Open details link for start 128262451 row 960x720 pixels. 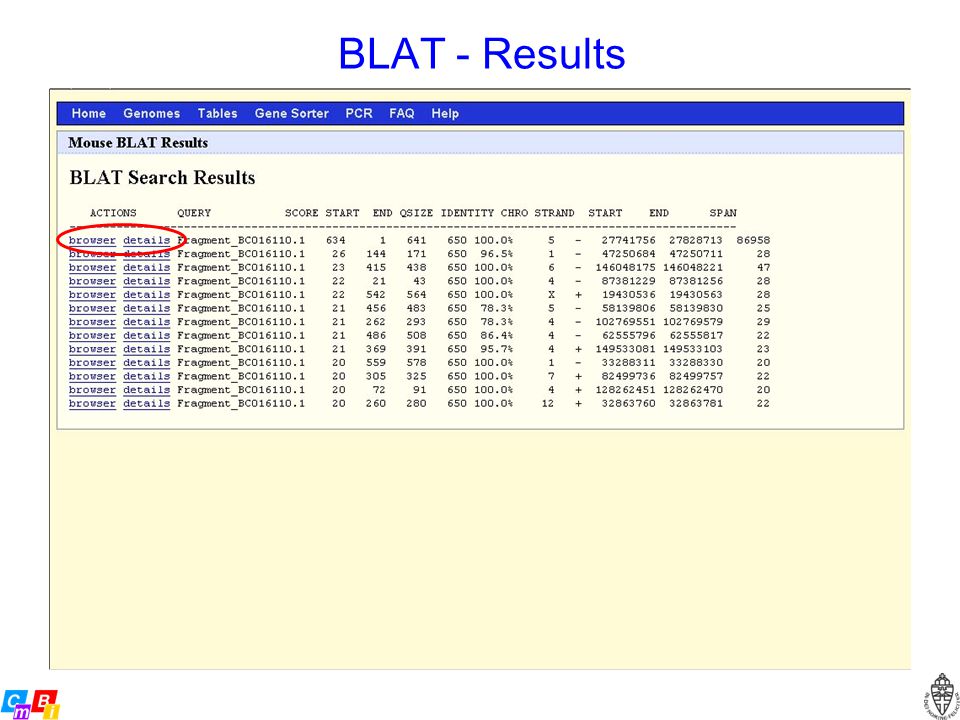pos(146,389)
